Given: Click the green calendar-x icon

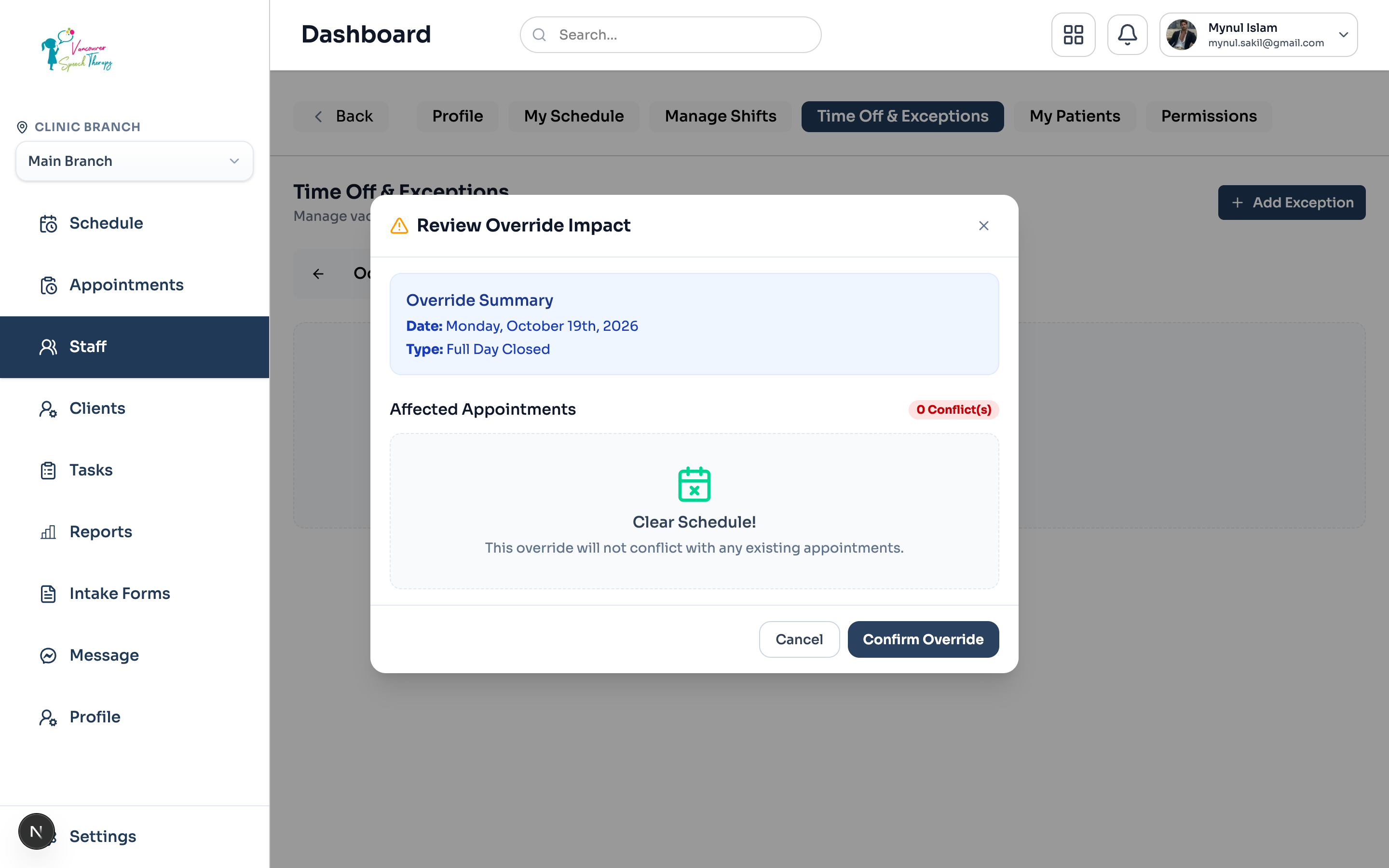Looking at the screenshot, I should (x=694, y=484).
